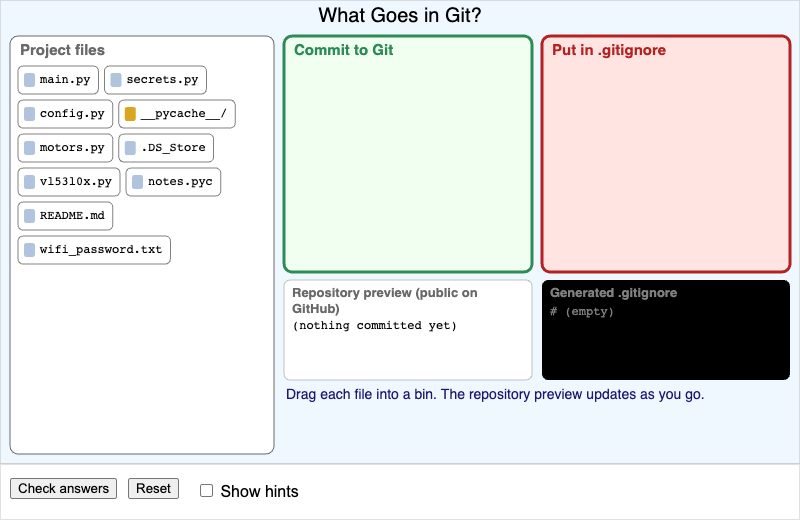Click the file icon on wifi_password.txt chip

(x=30, y=250)
